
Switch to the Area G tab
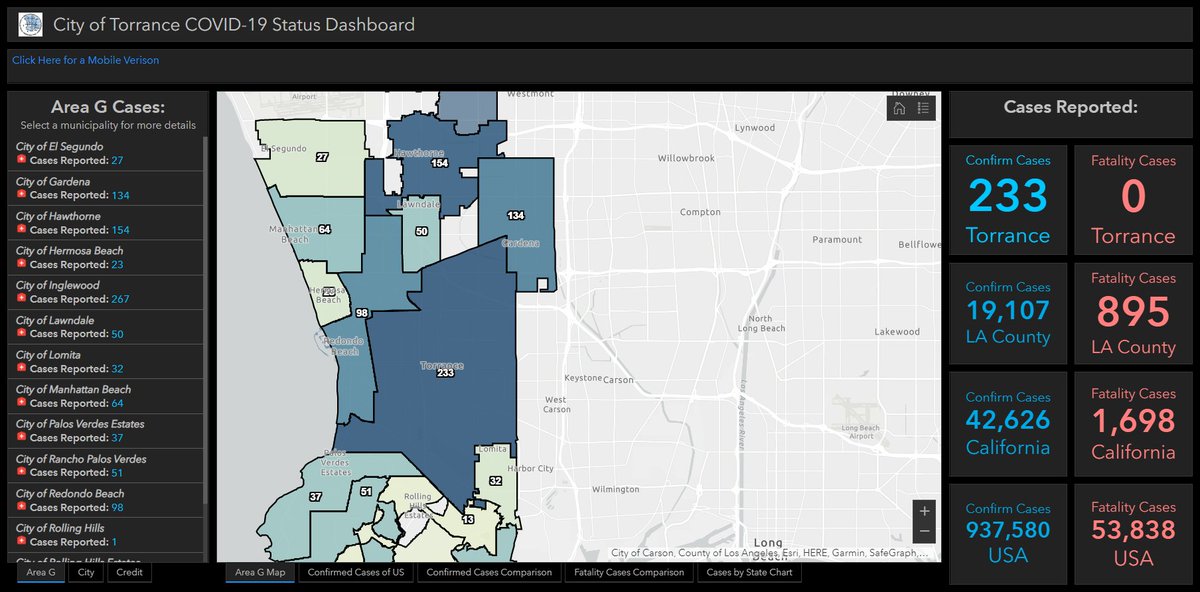42,573
